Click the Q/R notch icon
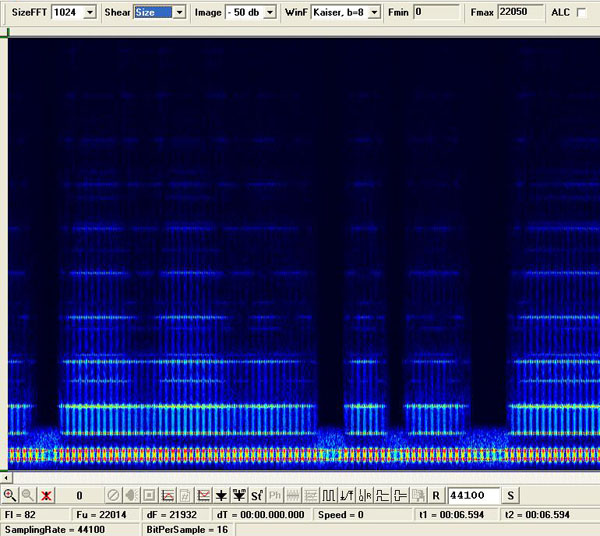The image size is (600, 536). [x=365, y=495]
